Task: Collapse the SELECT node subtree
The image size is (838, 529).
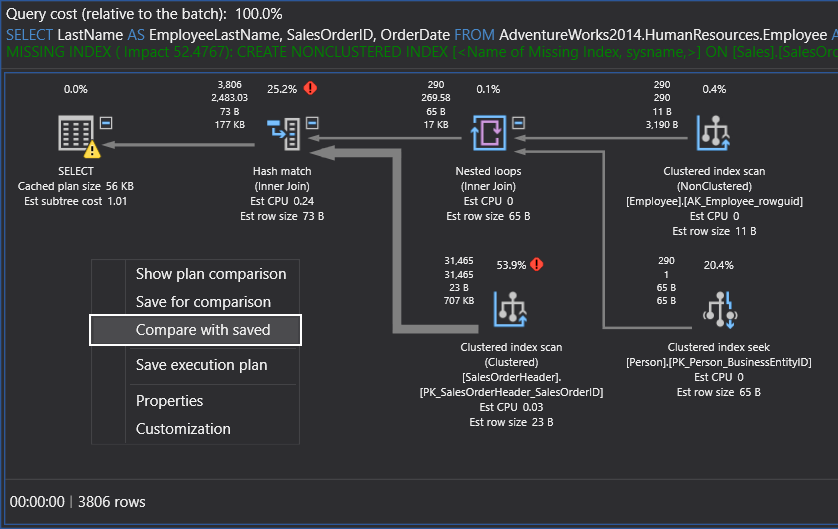Action: pos(106,123)
